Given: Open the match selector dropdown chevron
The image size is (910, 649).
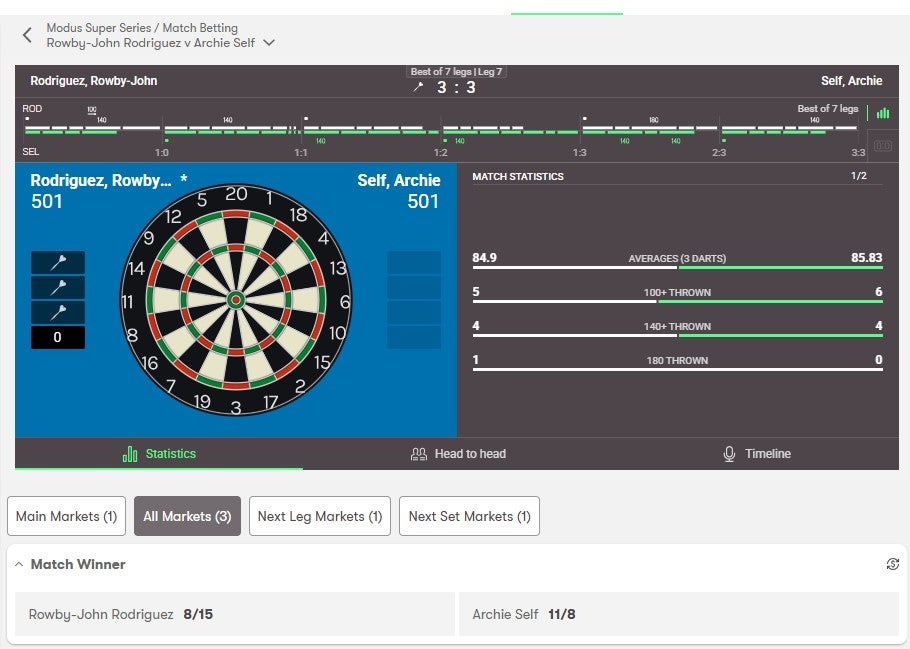Looking at the screenshot, I should point(269,43).
